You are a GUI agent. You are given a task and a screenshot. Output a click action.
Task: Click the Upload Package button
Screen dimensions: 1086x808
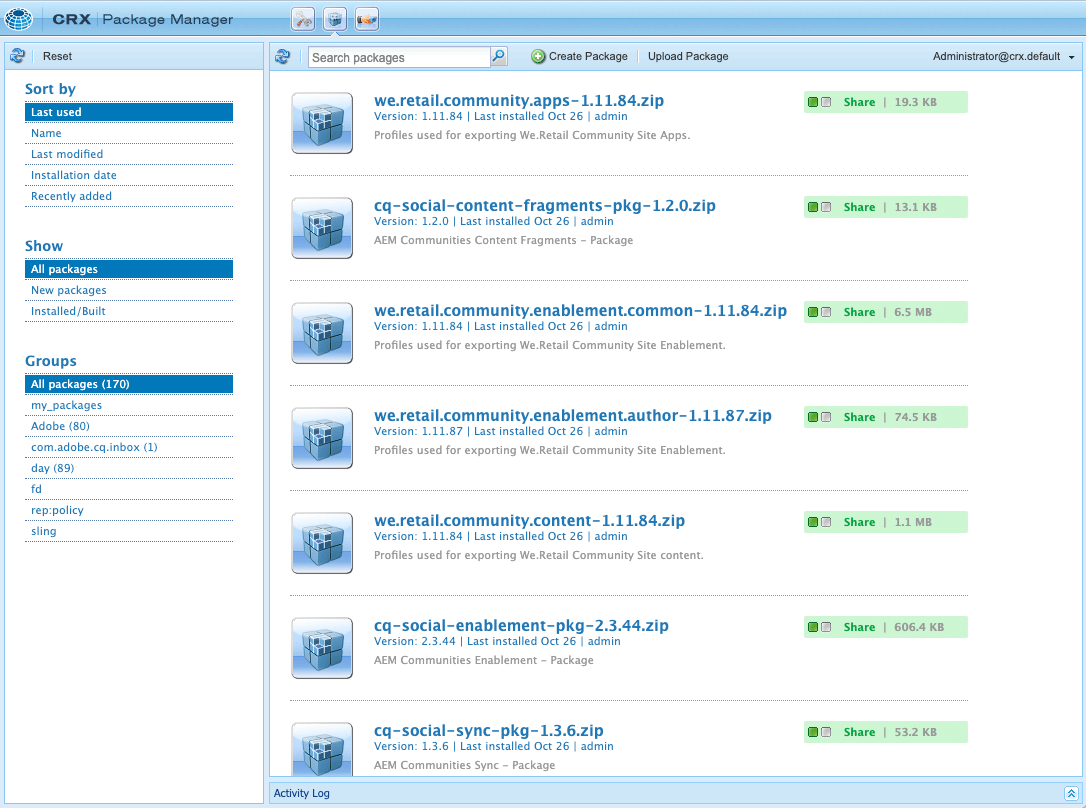pyautogui.click(x=688, y=56)
